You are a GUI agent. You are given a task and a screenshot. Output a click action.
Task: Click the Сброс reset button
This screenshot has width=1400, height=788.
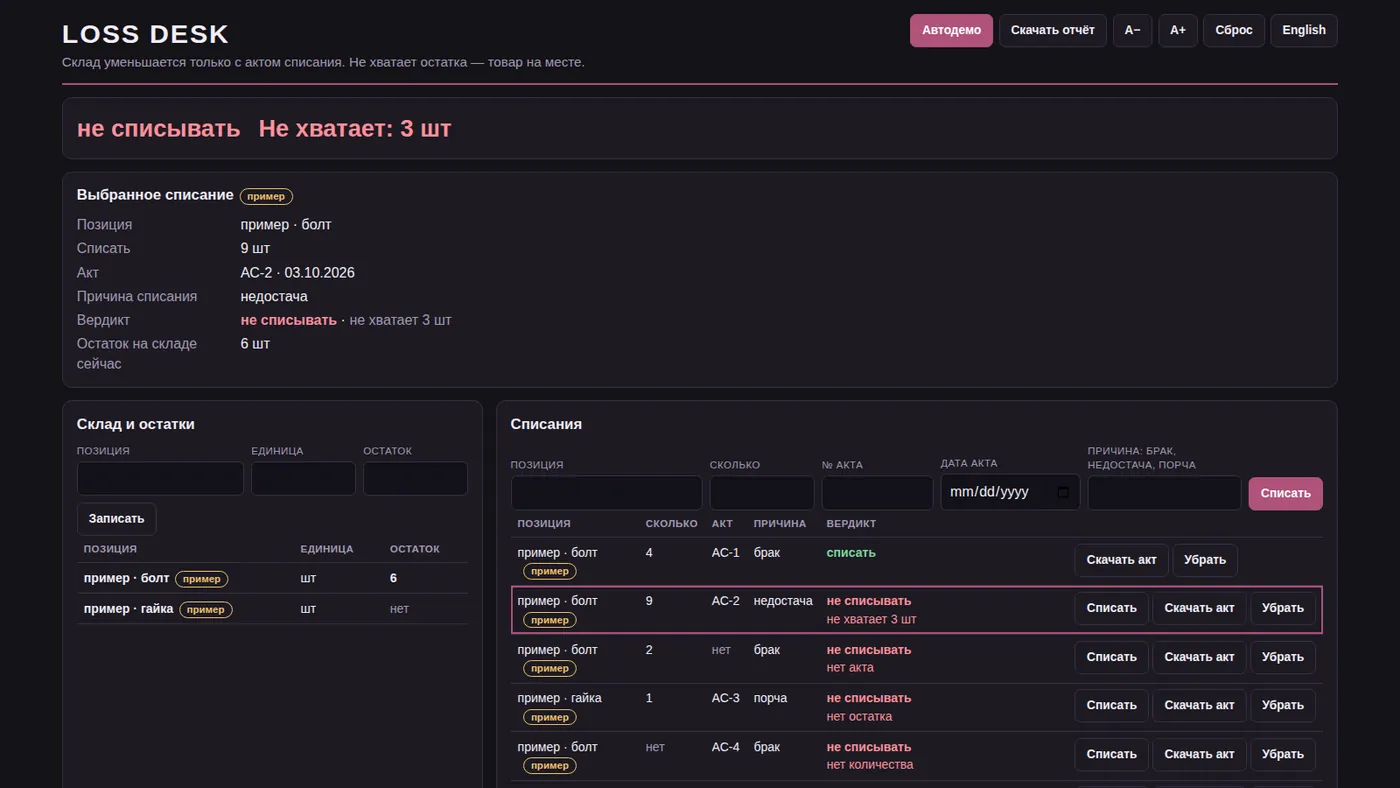[1234, 30]
